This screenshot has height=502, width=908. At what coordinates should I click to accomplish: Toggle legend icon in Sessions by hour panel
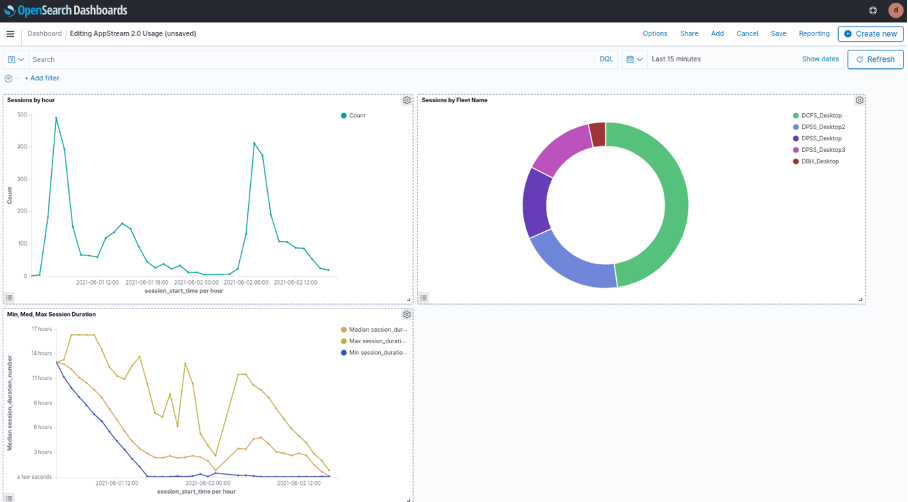point(9,298)
